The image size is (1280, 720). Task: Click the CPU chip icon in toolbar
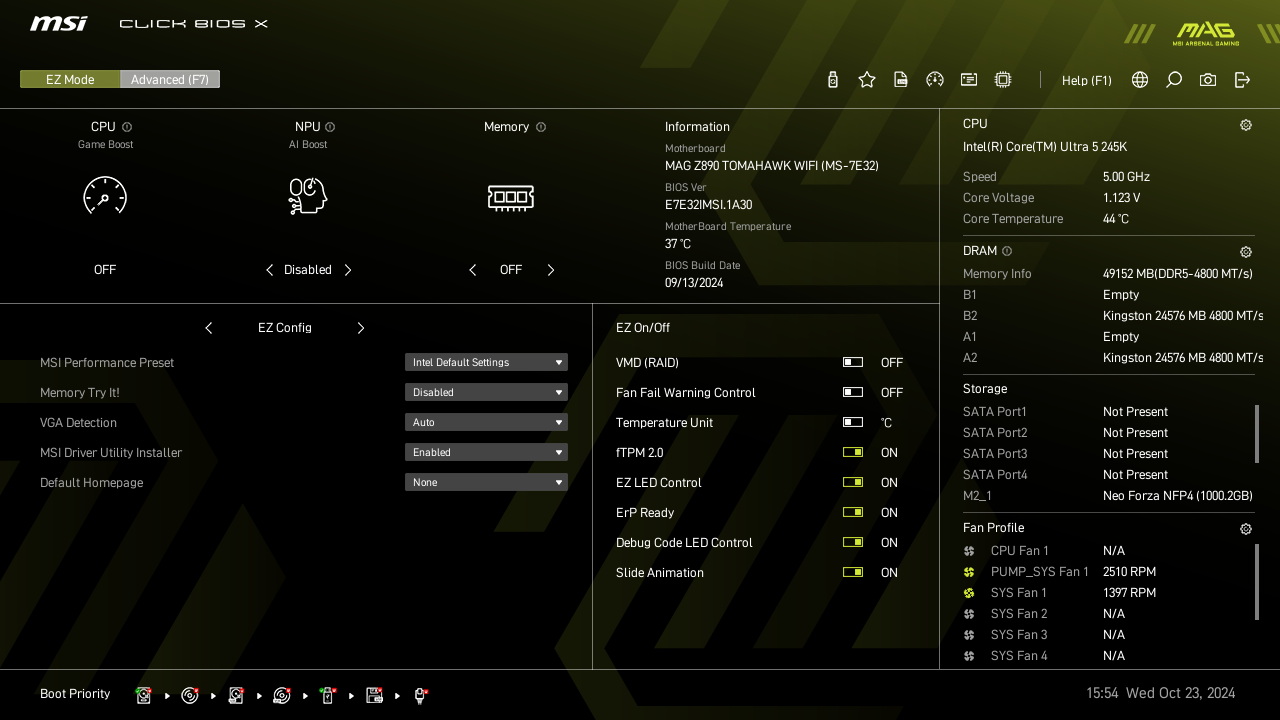[x=1003, y=80]
